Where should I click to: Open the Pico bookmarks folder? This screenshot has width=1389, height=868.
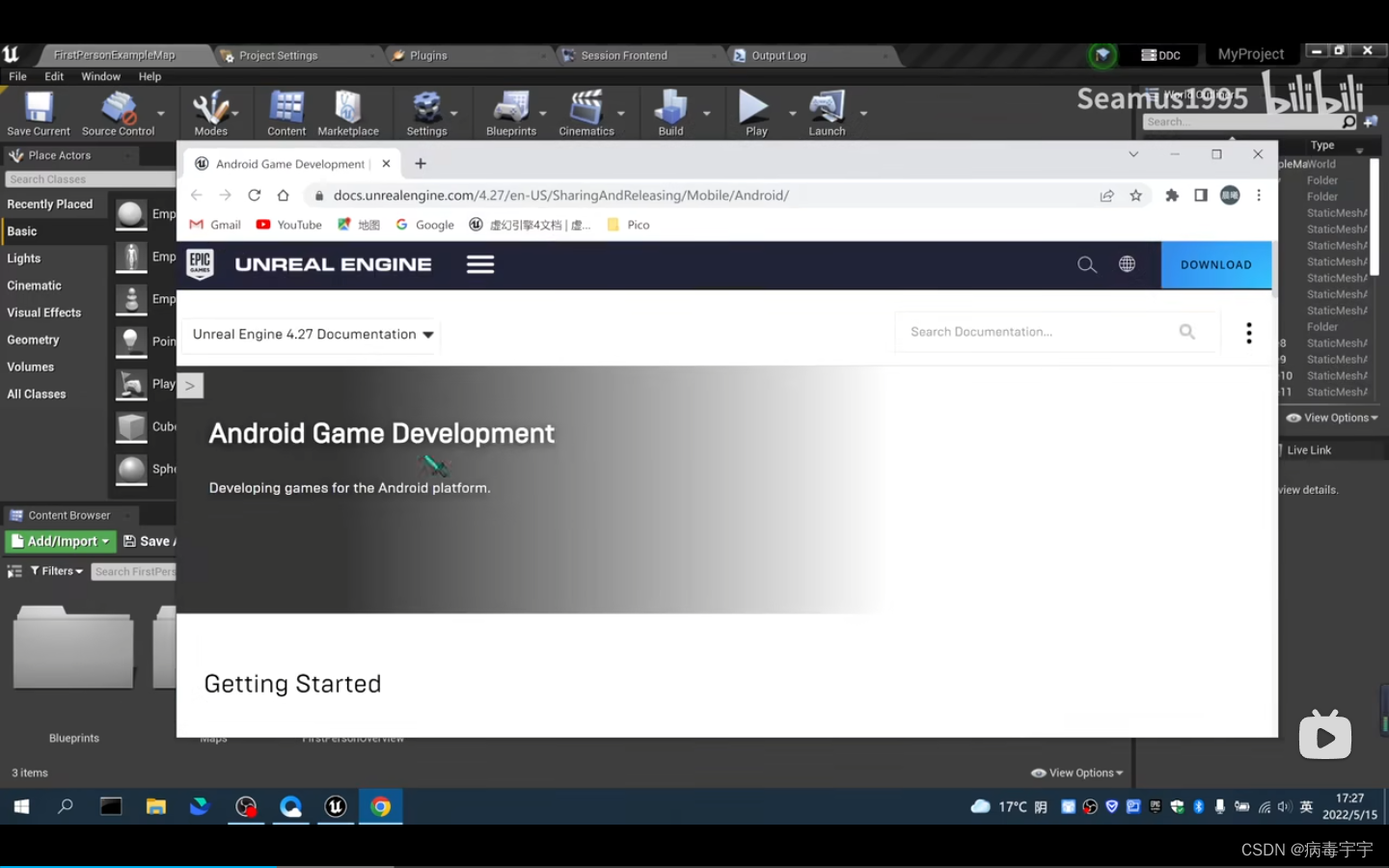click(x=628, y=225)
